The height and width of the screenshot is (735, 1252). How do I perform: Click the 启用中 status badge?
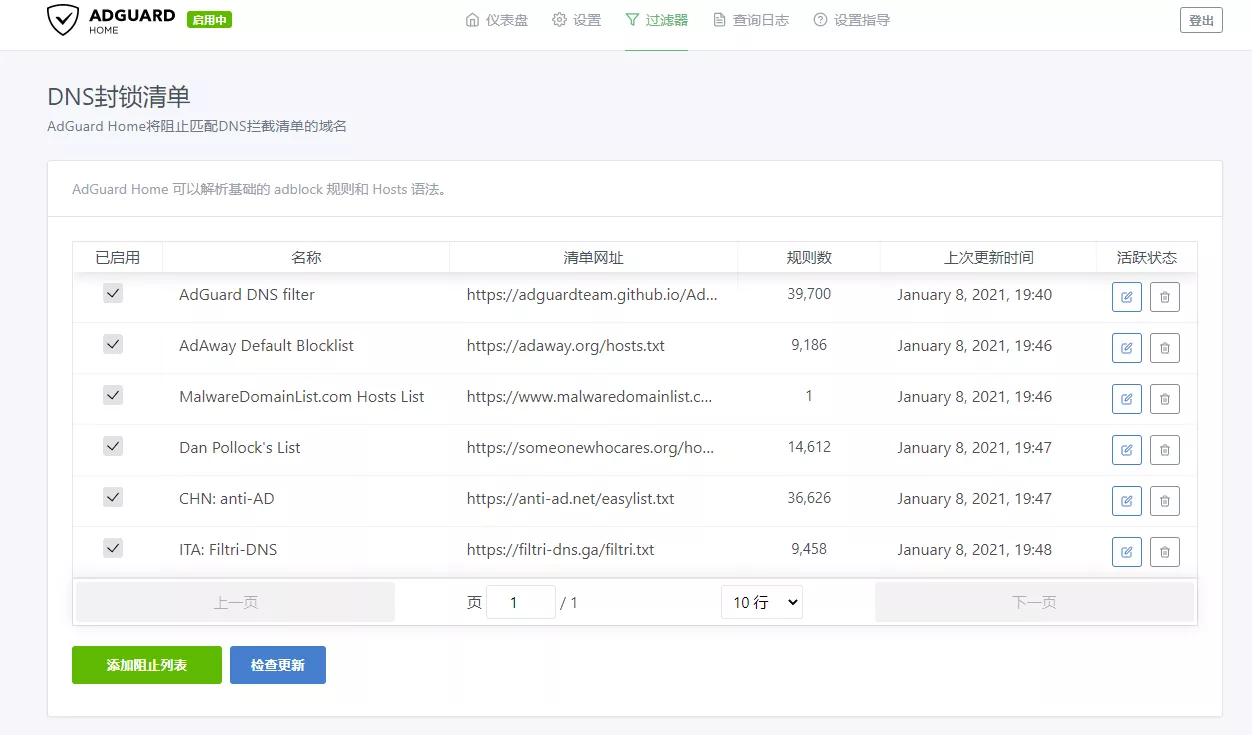[209, 20]
